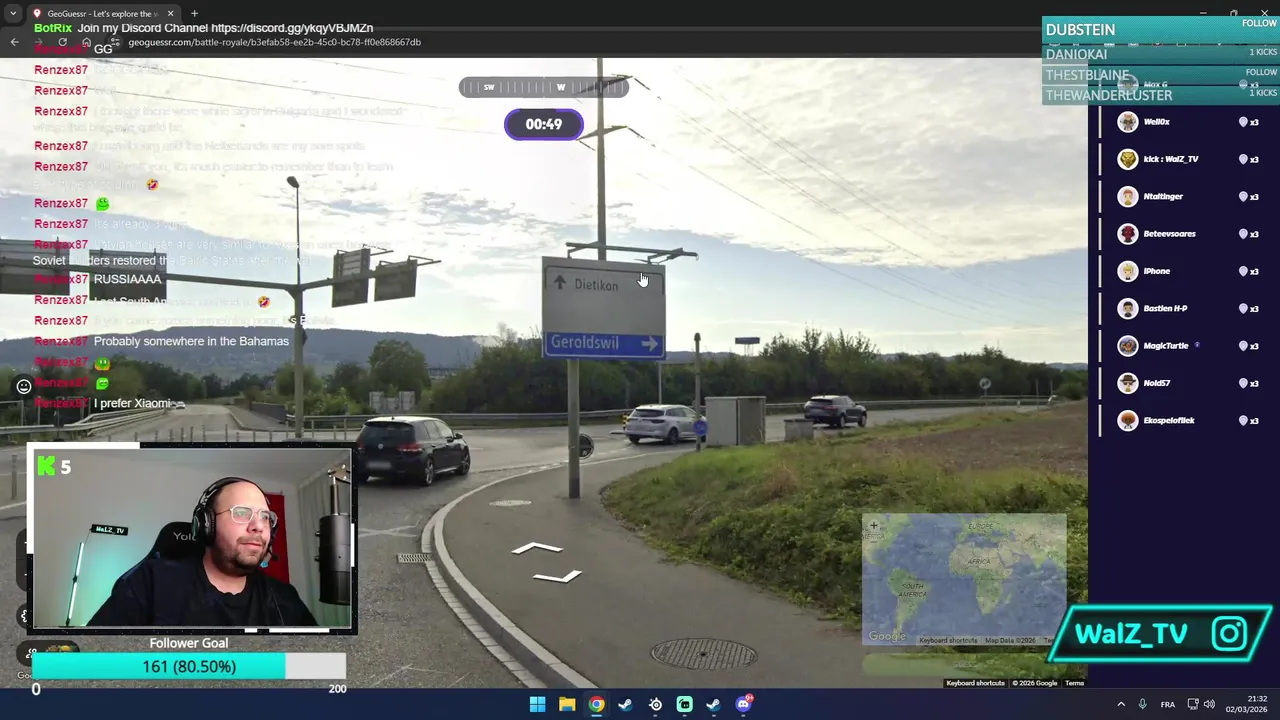
Task: Click Nold57 player avatar
Action: click(x=1128, y=383)
